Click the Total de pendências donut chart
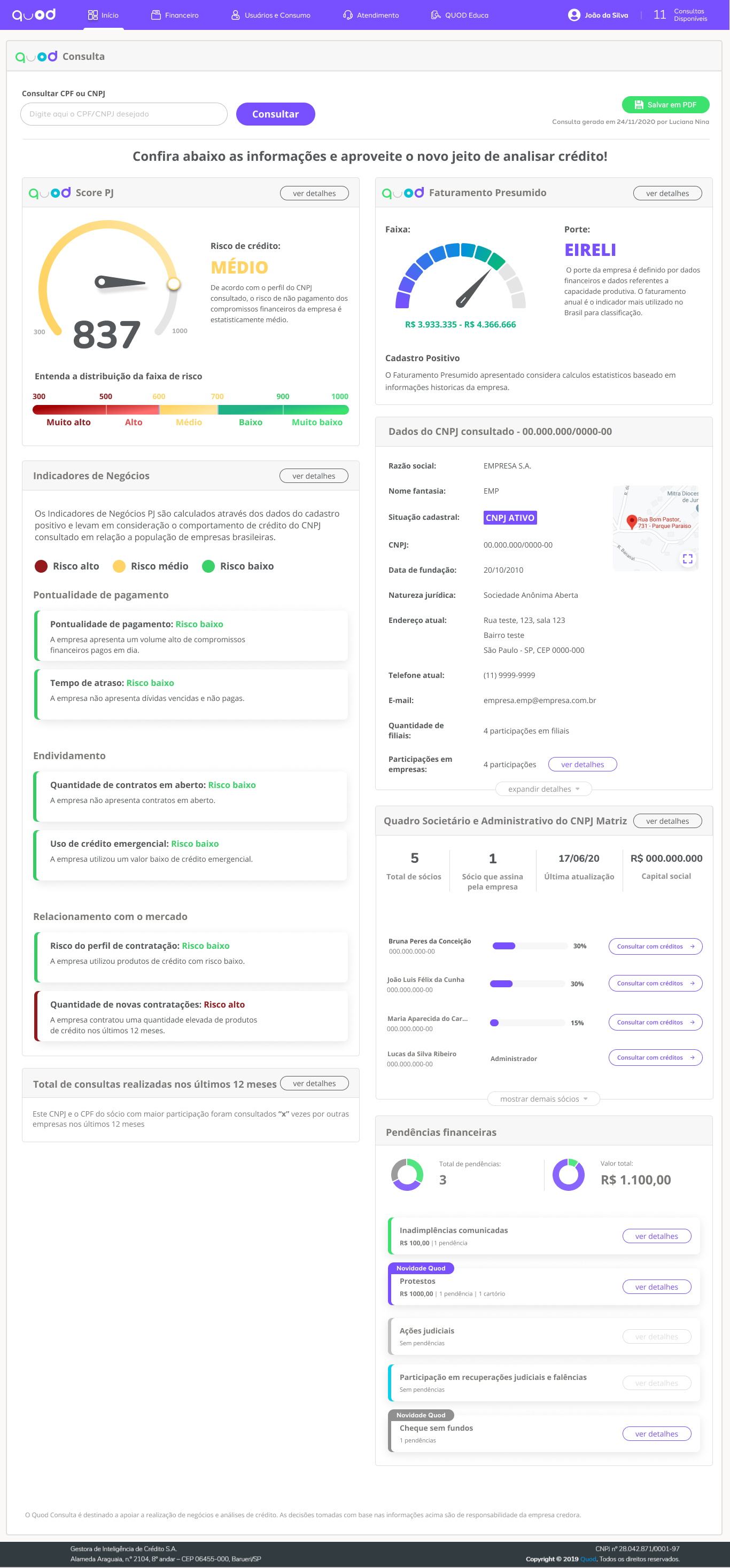 click(407, 1175)
